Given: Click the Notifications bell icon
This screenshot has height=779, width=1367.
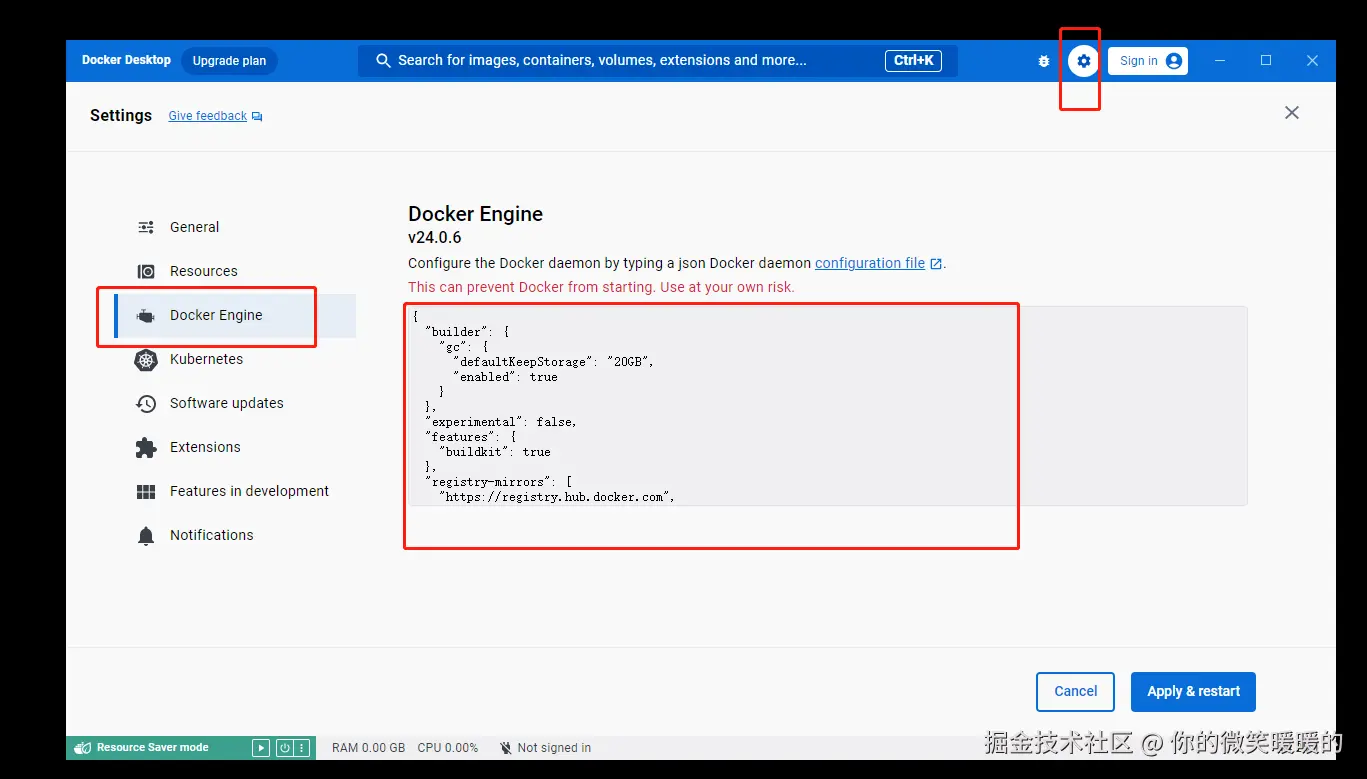Looking at the screenshot, I should (146, 536).
